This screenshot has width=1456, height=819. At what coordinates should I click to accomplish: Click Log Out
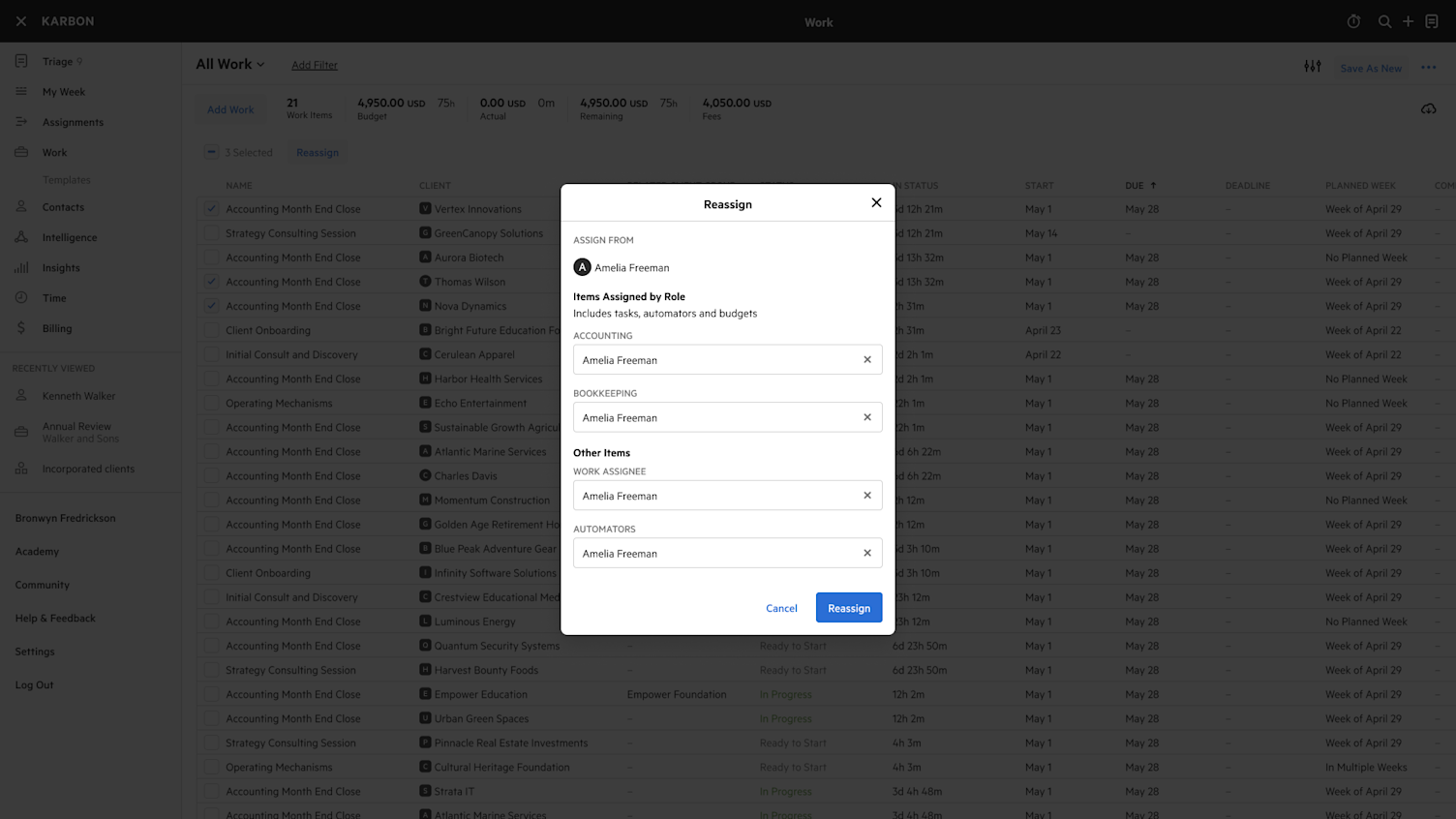(x=34, y=684)
